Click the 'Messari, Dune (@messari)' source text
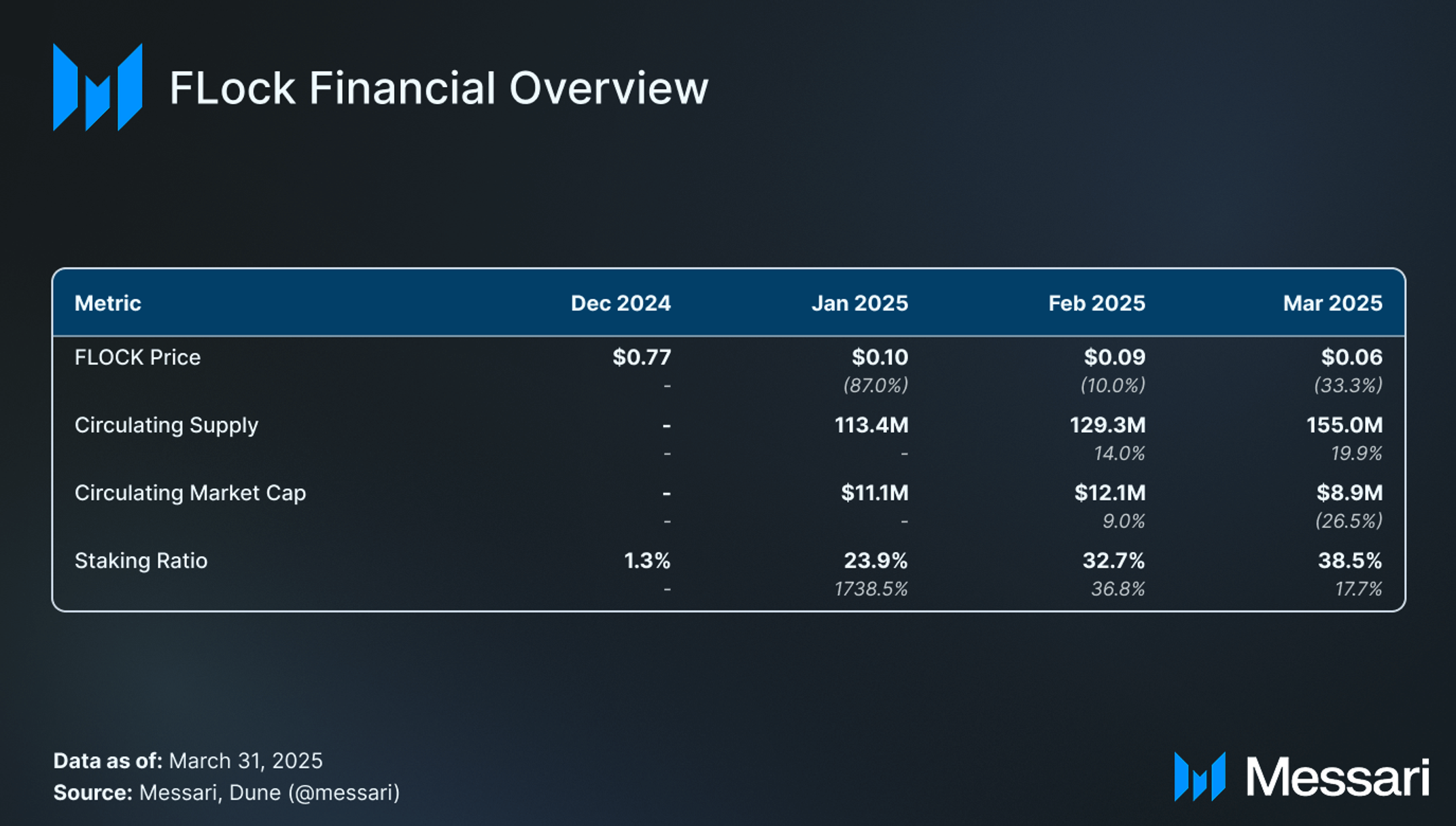The image size is (1456, 826). tap(269, 793)
